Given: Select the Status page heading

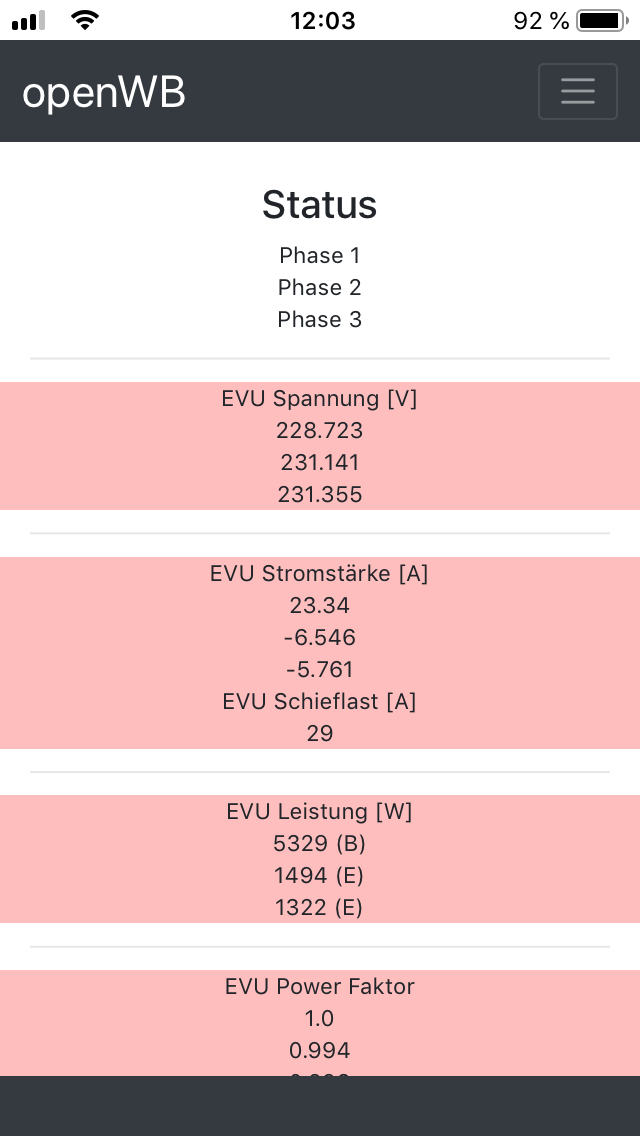Looking at the screenshot, I should [x=320, y=205].
